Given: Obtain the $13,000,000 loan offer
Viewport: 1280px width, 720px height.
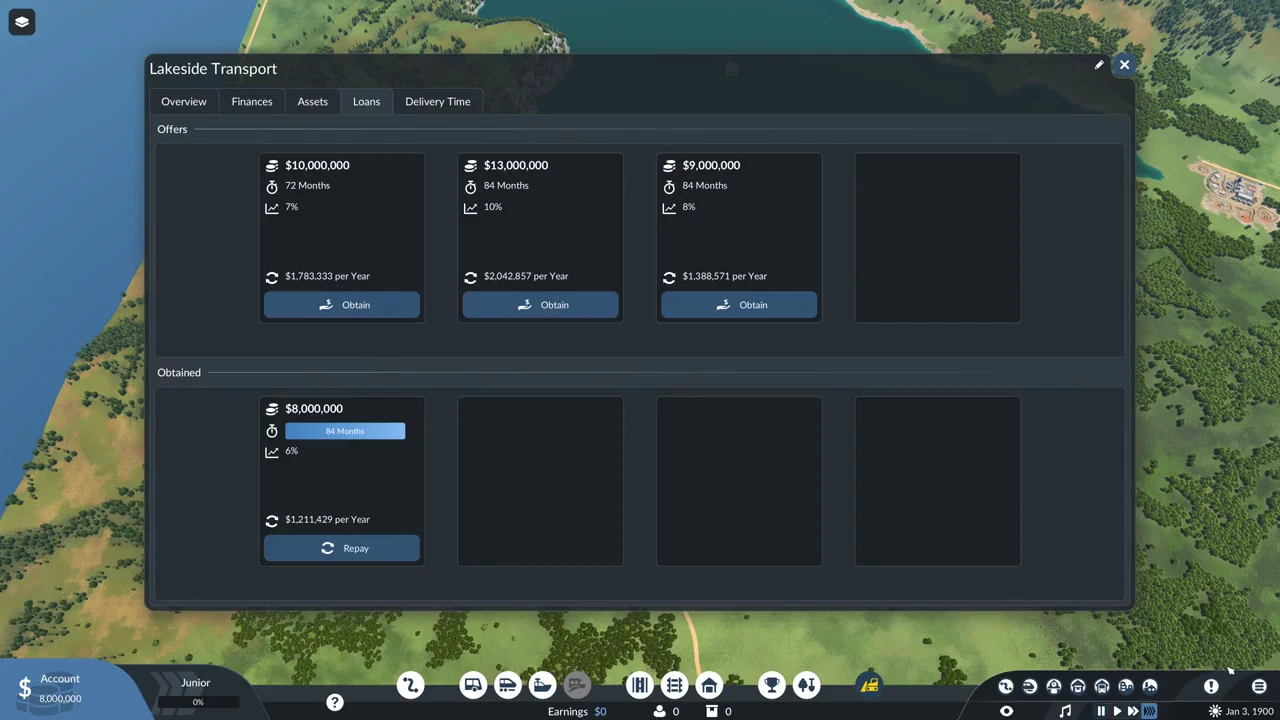Looking at the screenshot, I should tap(541, 305).
